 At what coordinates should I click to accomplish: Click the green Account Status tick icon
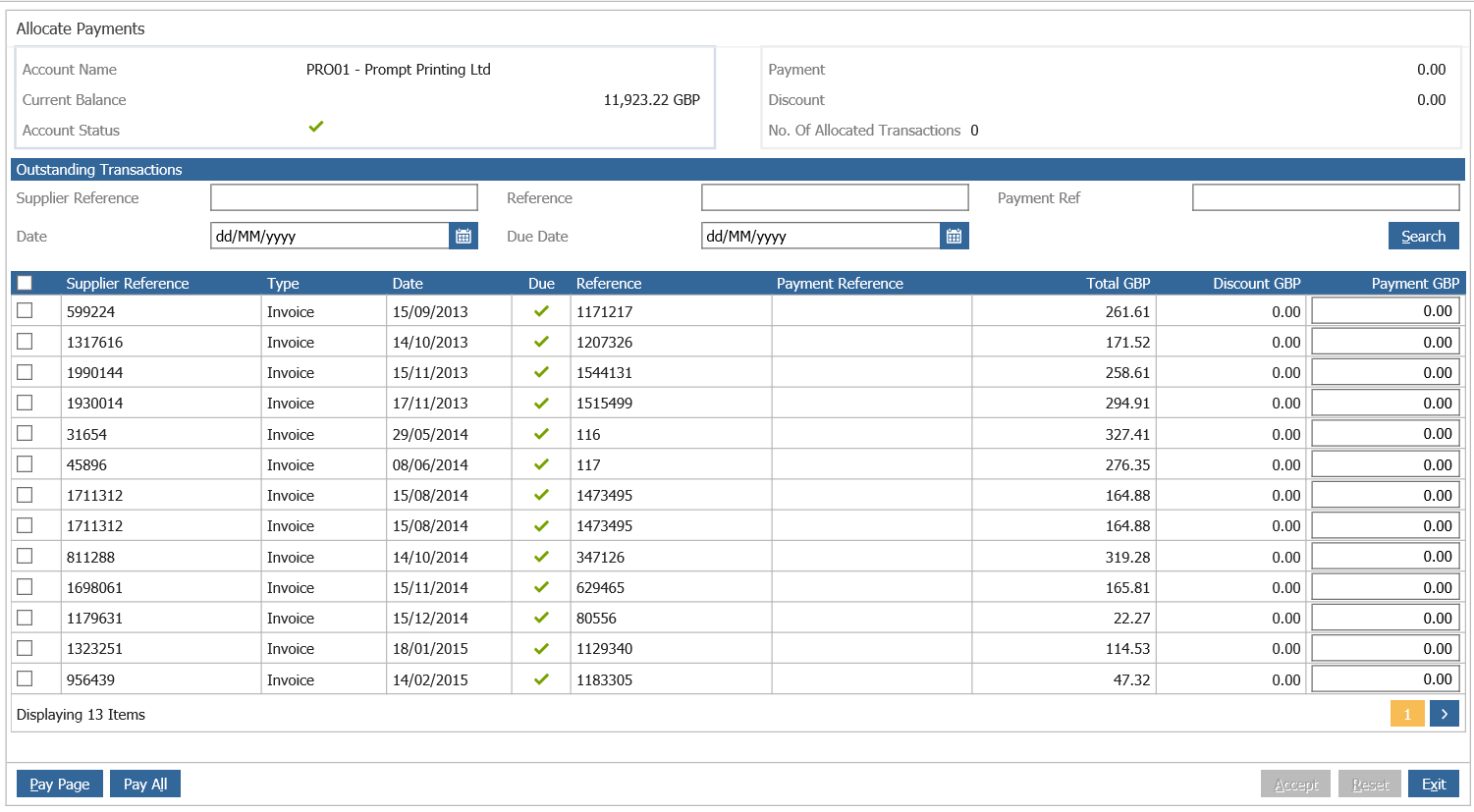316,127
